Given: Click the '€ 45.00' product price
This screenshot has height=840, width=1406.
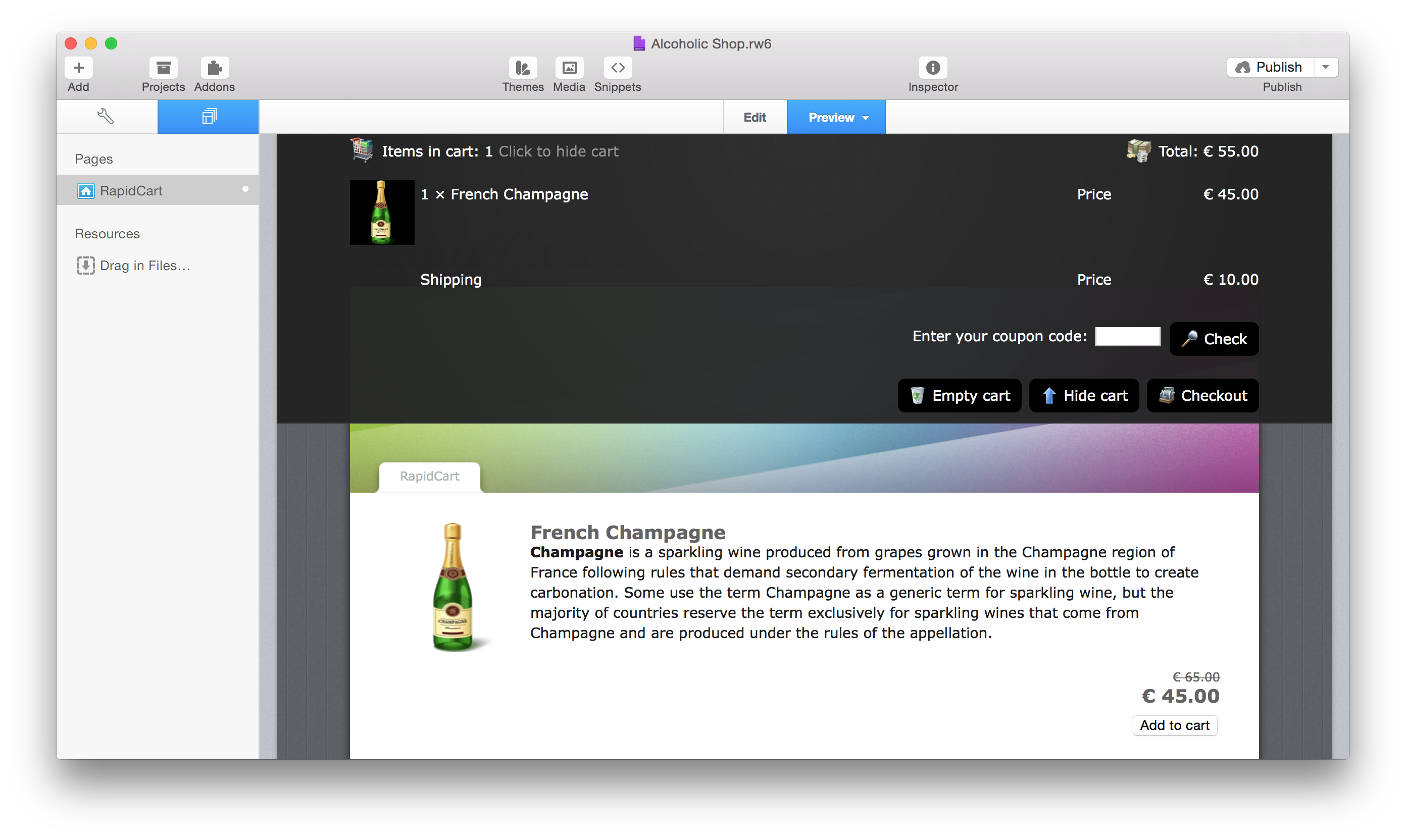Looking at the screenshot, I should click(x=1180, y=696).
